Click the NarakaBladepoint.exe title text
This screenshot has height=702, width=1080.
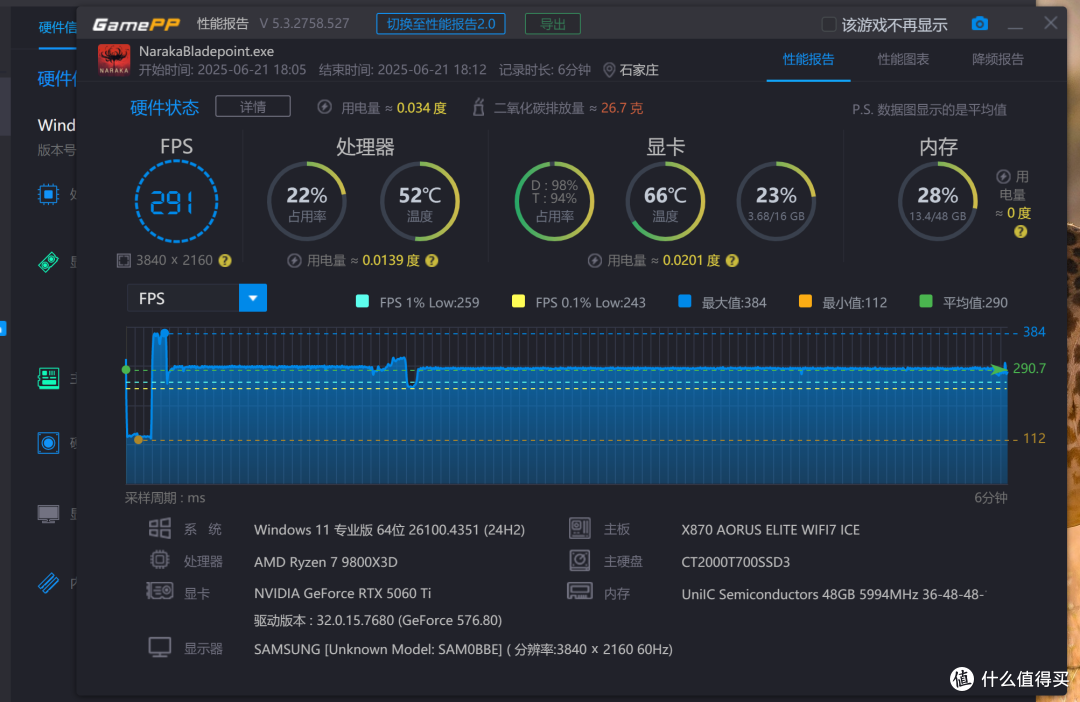[207, 51]
